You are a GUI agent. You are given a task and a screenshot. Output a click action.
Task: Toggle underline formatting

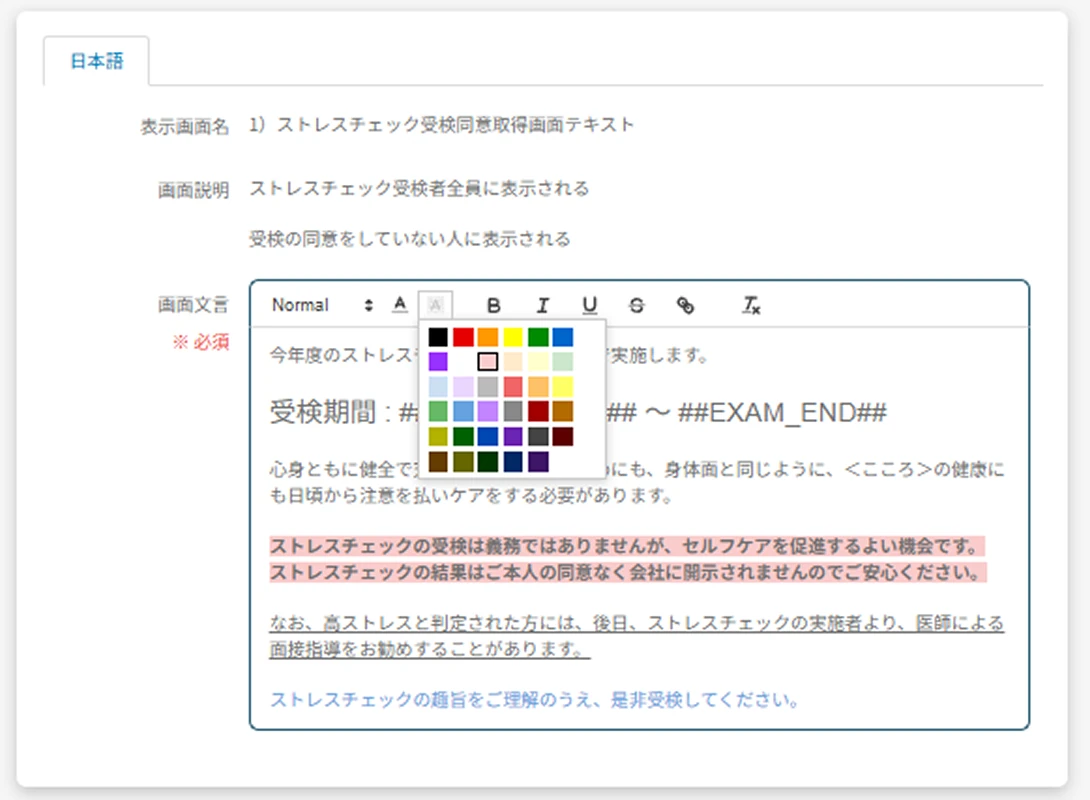(x=589, y=305)
